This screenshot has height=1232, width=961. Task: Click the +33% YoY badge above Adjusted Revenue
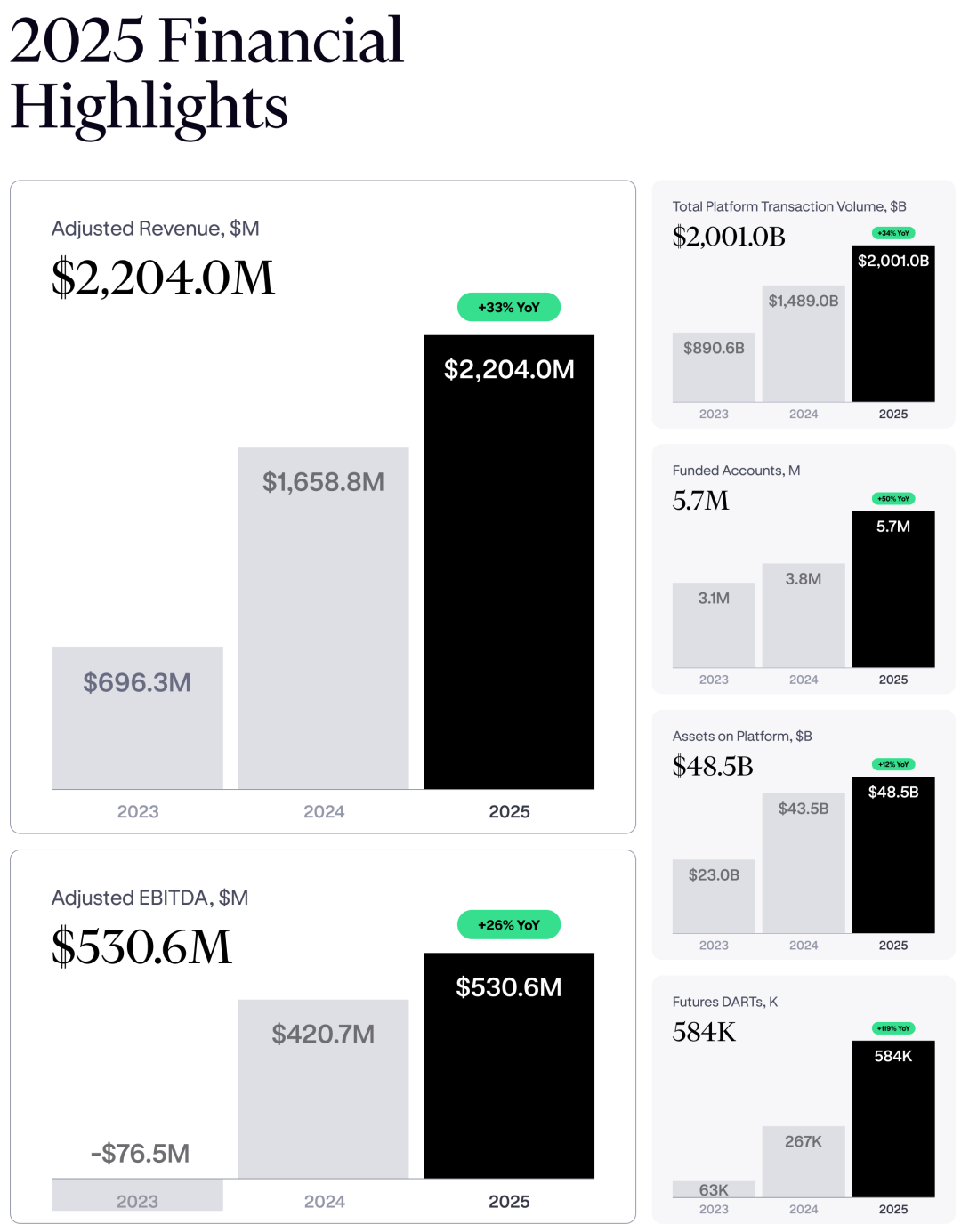coord(509,307)
